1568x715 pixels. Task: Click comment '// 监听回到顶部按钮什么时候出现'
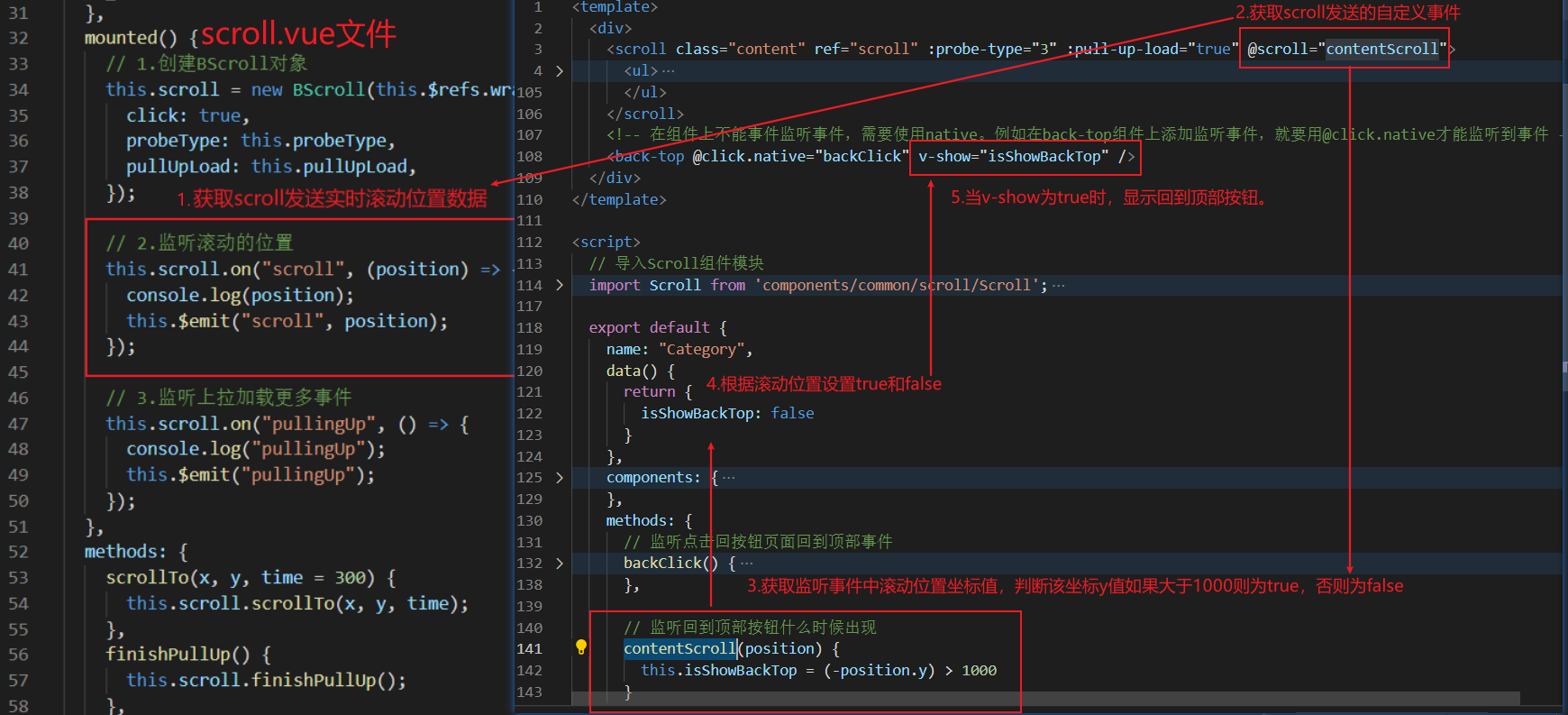point(750,628)
